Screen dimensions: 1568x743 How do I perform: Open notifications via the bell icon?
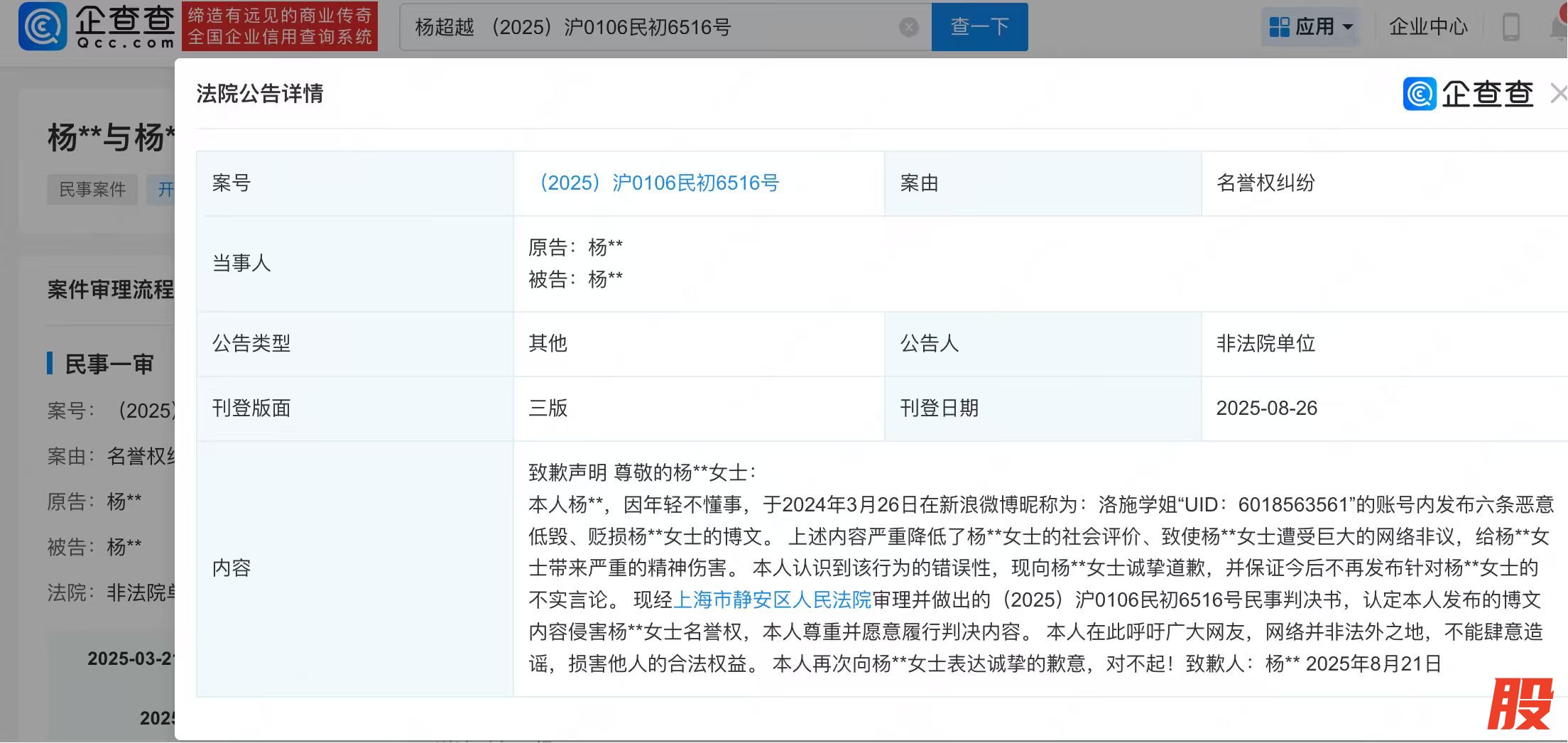[1559, 27]
